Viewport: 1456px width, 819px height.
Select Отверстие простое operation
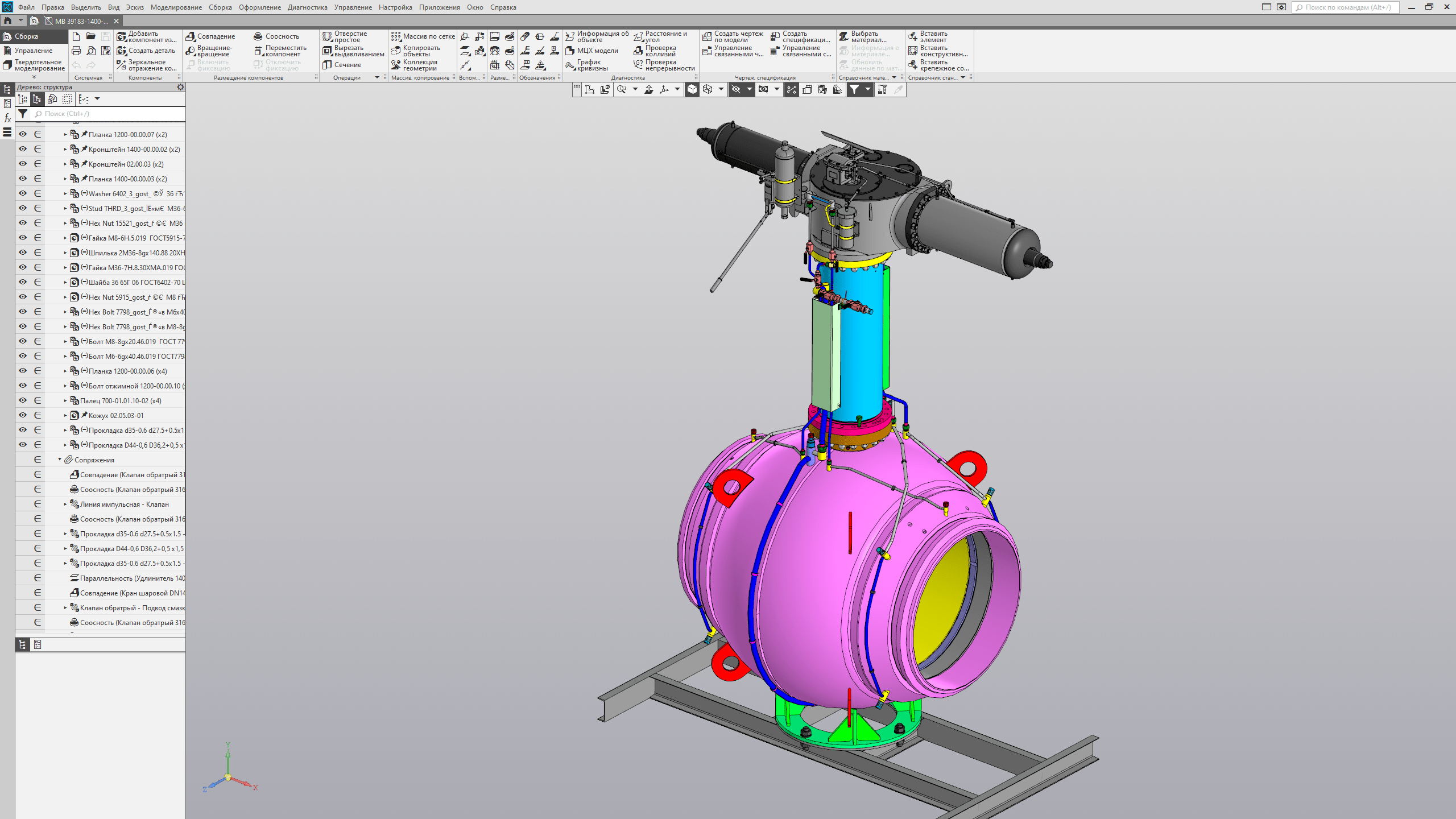coord(345,36)
